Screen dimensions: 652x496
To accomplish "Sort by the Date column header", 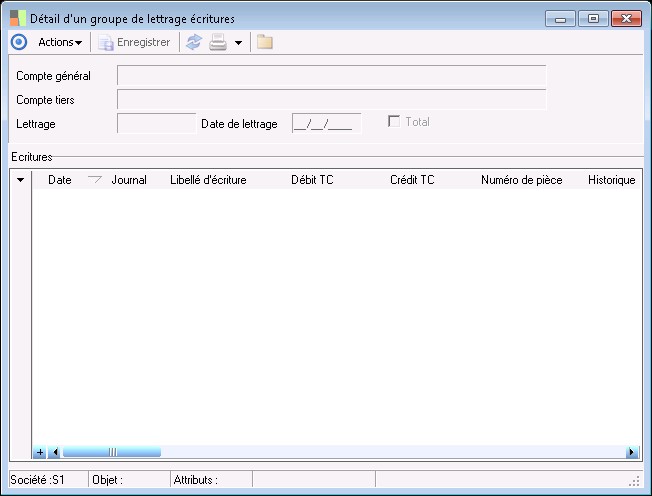I will point(59,180).
